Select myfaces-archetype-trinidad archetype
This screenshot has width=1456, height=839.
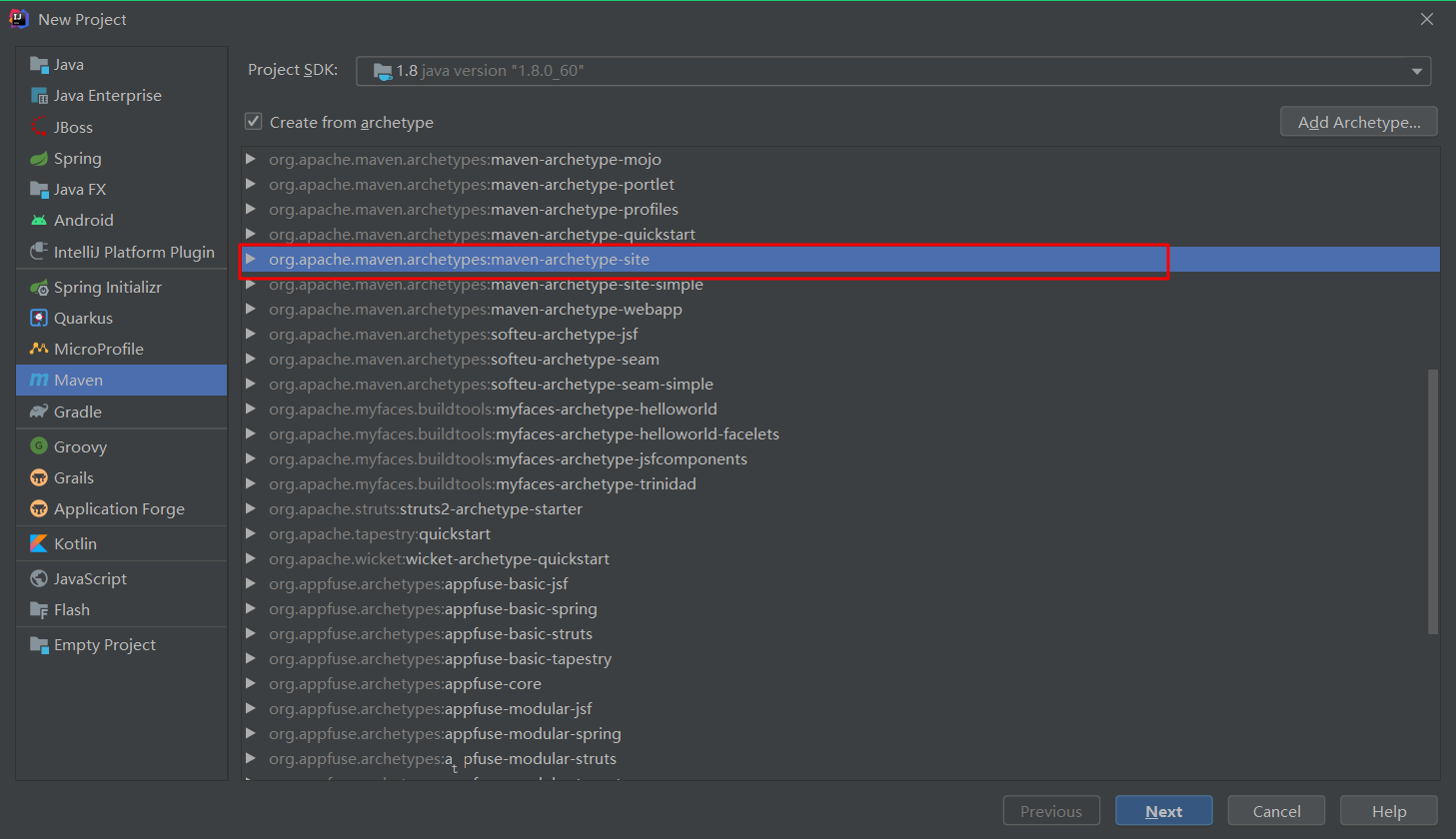840,483
